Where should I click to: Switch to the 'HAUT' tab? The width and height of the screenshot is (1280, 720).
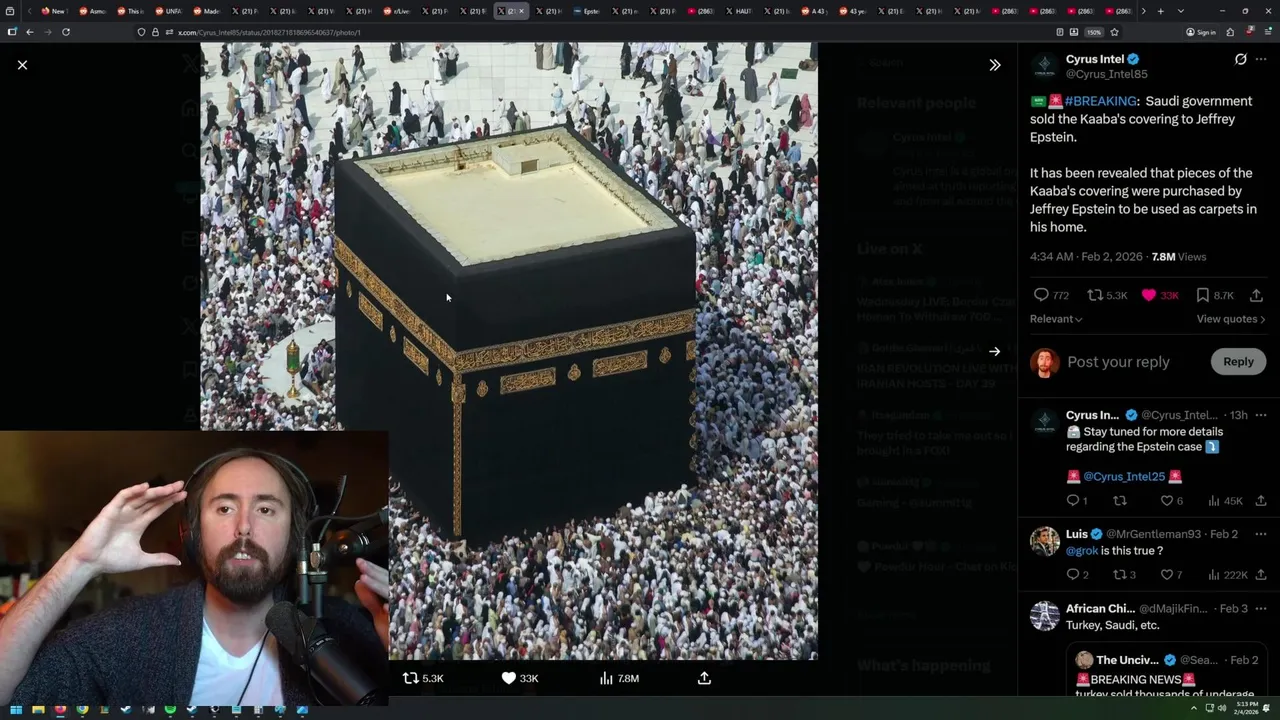(738, 11)
